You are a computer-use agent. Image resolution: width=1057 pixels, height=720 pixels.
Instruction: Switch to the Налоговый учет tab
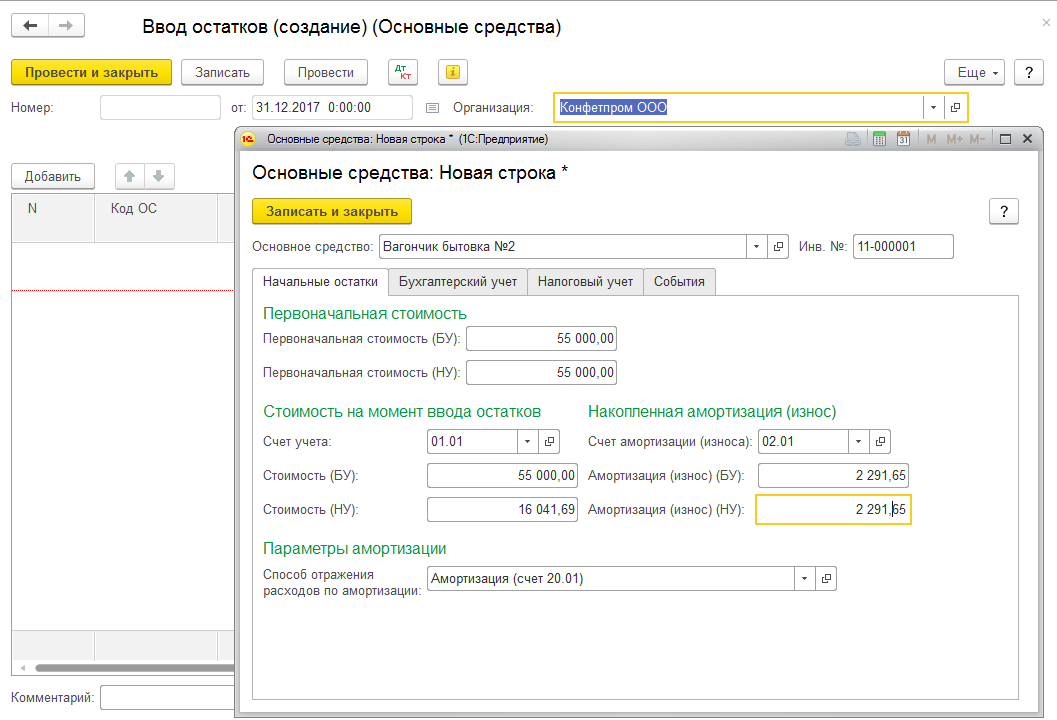pyautogui.click(x=585, y=281)
